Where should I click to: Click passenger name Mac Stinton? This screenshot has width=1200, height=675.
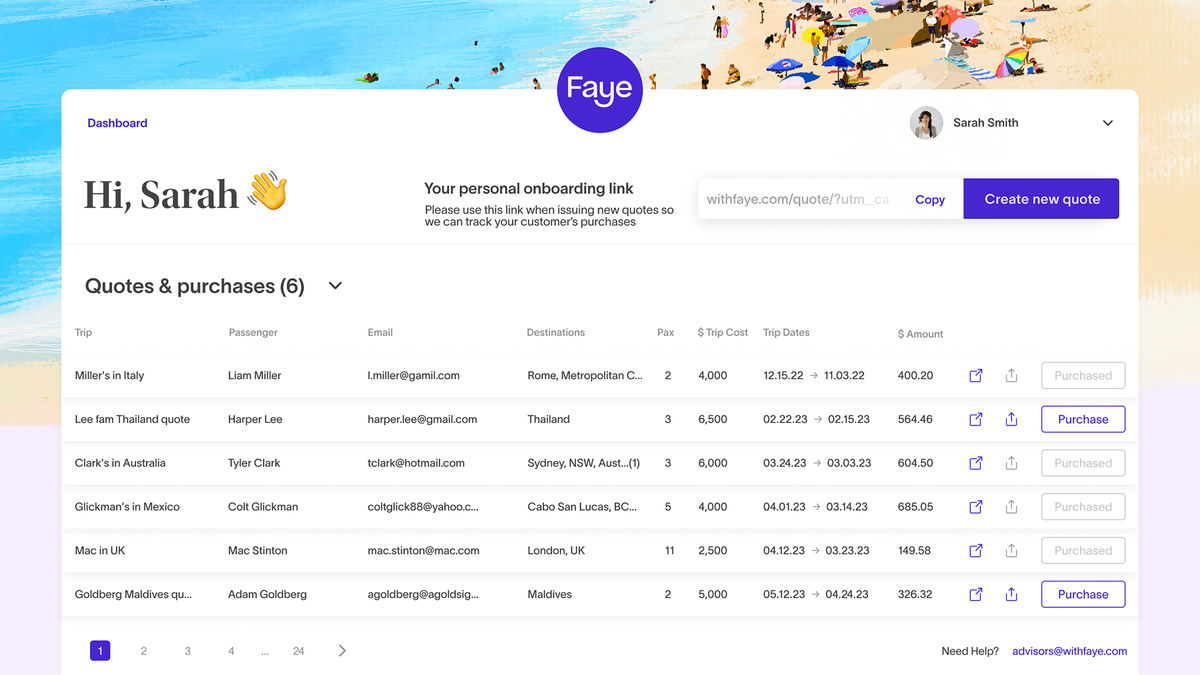pyautogui.click(x=257, y=551)
